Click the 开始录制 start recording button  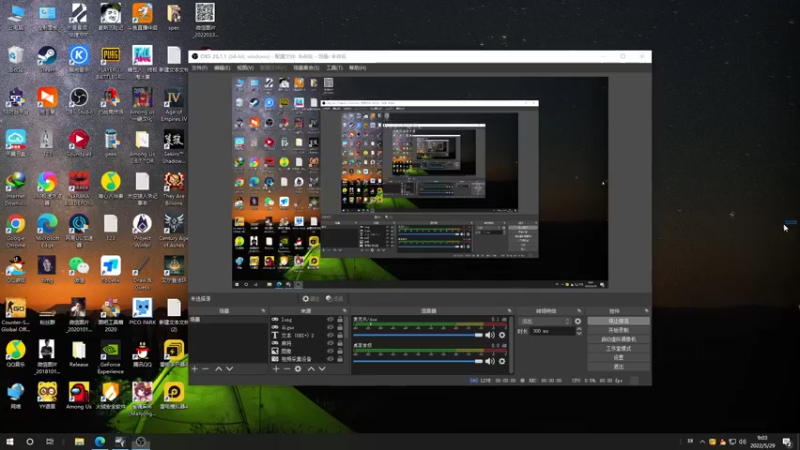pos(618,330)
